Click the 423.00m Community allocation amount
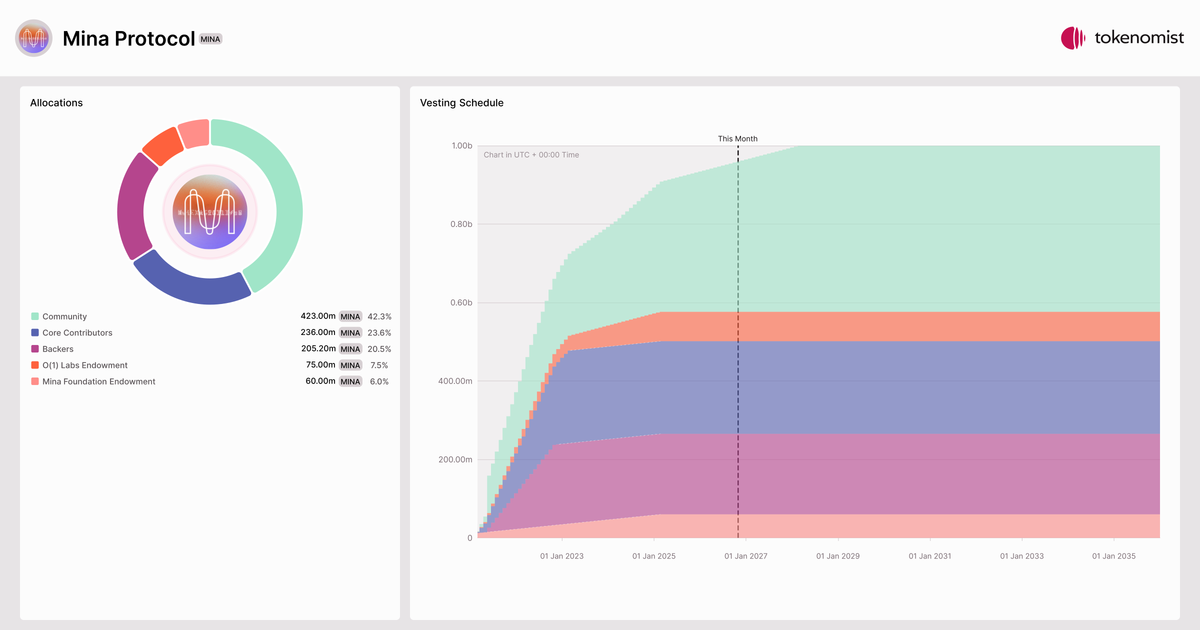The width and height of the screenshot is (1200, 630). 318,317
